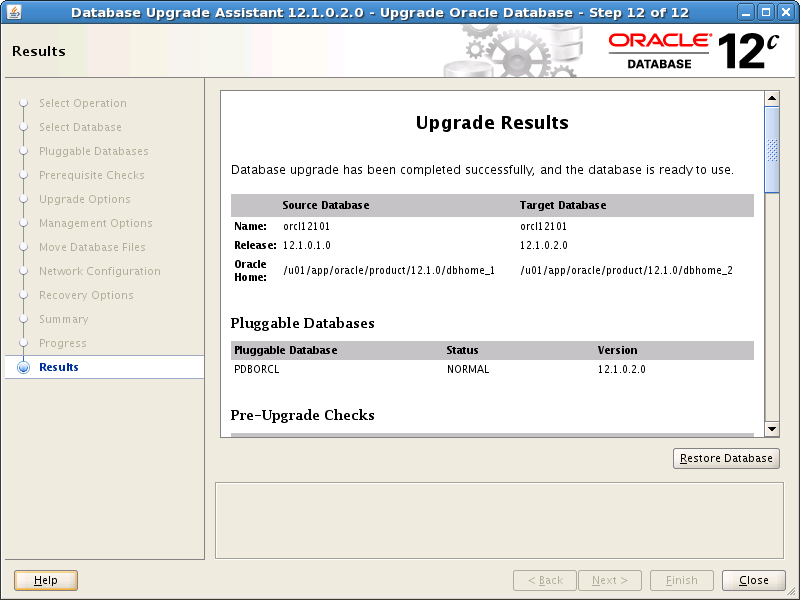Select the Progress step
Image resolution: width=800 pixels, height=600 pixels.
(x=63, y=343)
